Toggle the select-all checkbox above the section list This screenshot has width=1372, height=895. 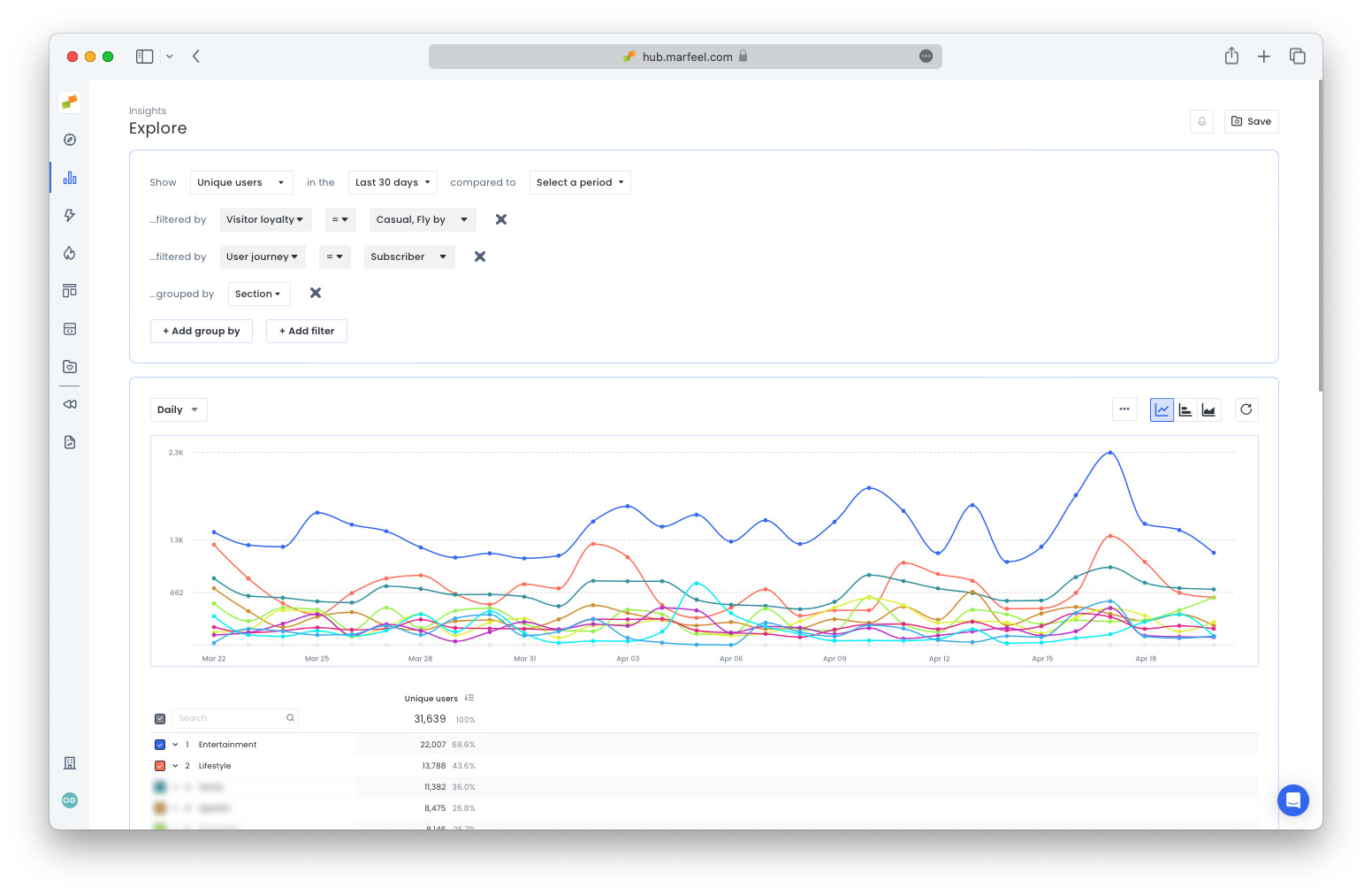pos(160,718)
